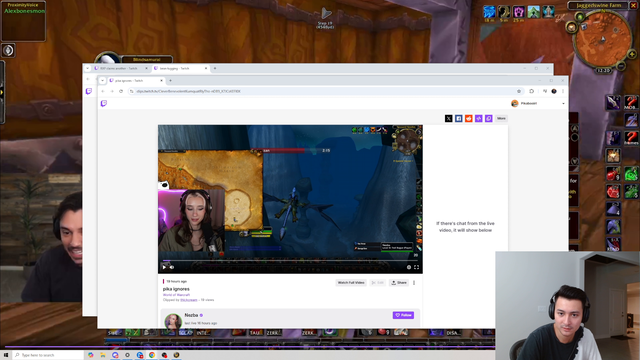Select the 'pika ignores - Twitch' tab
This screenshot has height=360, width=640.
click(136, 81)
